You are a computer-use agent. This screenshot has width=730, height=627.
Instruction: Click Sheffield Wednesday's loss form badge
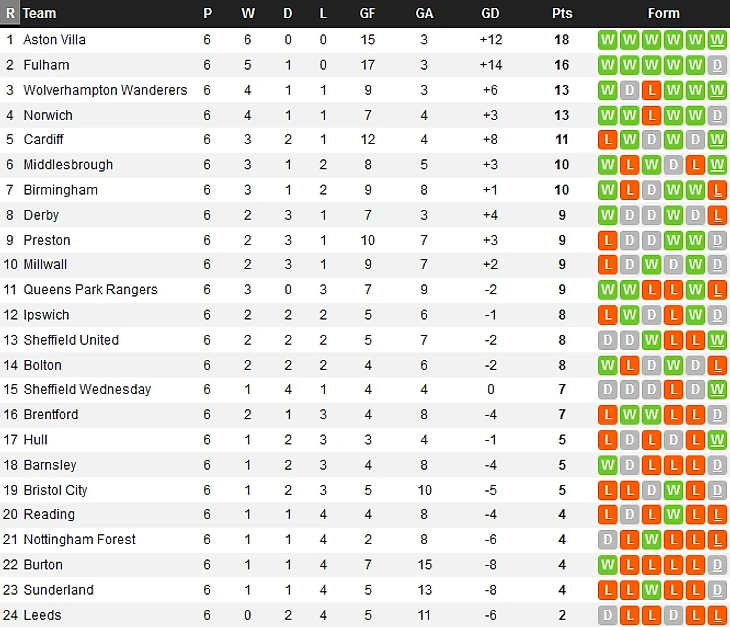tap(673, 390)
